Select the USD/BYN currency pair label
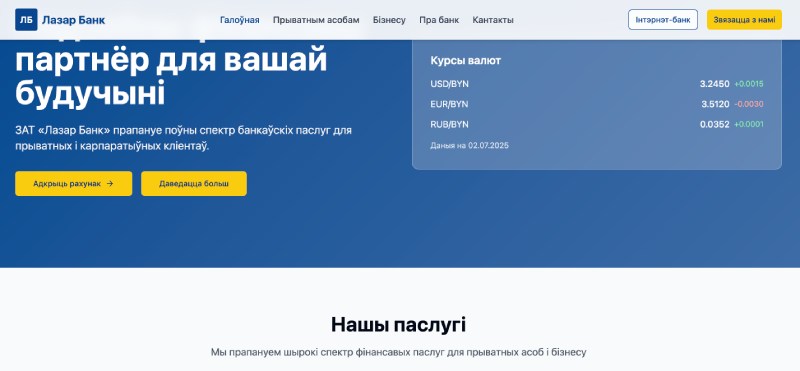This screenshot has width=800, height=371. (449, 84)
